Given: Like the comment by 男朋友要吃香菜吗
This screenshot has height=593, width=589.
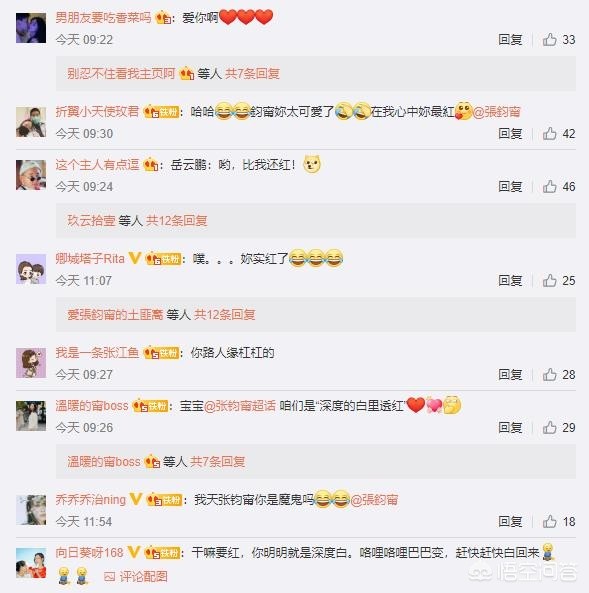Looking at the screenshot, I should tap(549, 39).
